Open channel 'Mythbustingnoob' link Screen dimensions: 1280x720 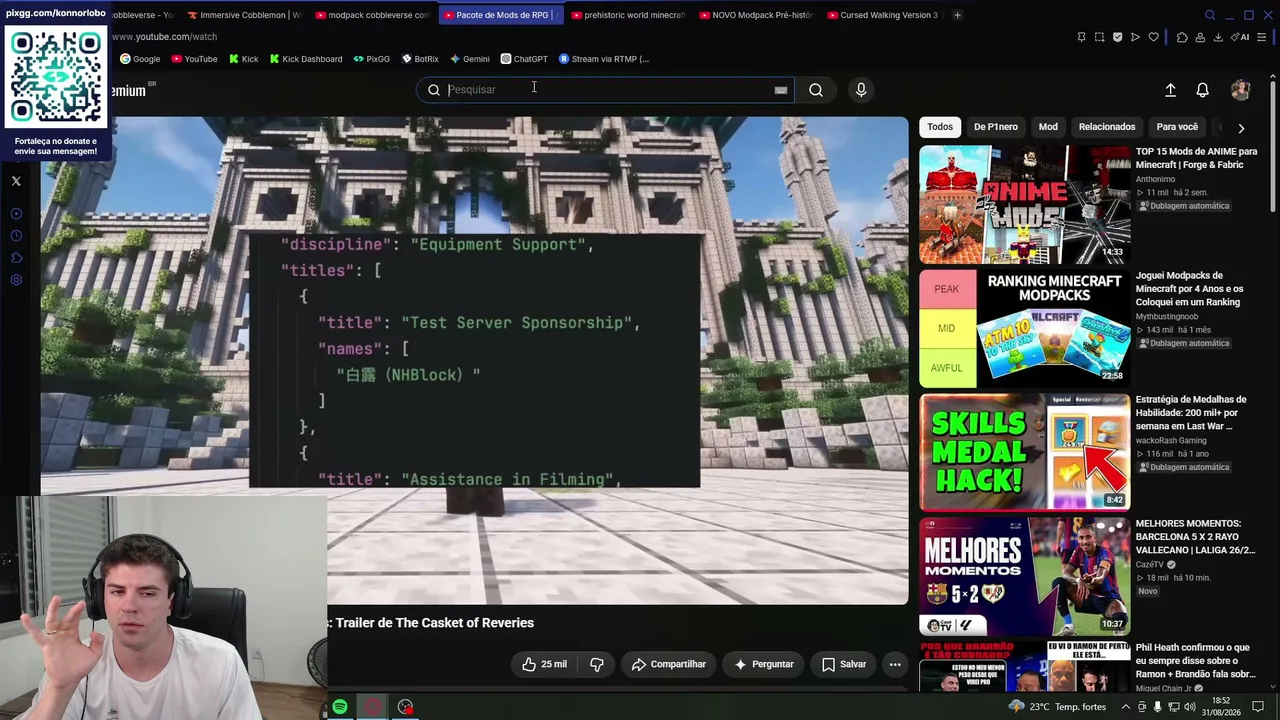point(1167,317)
